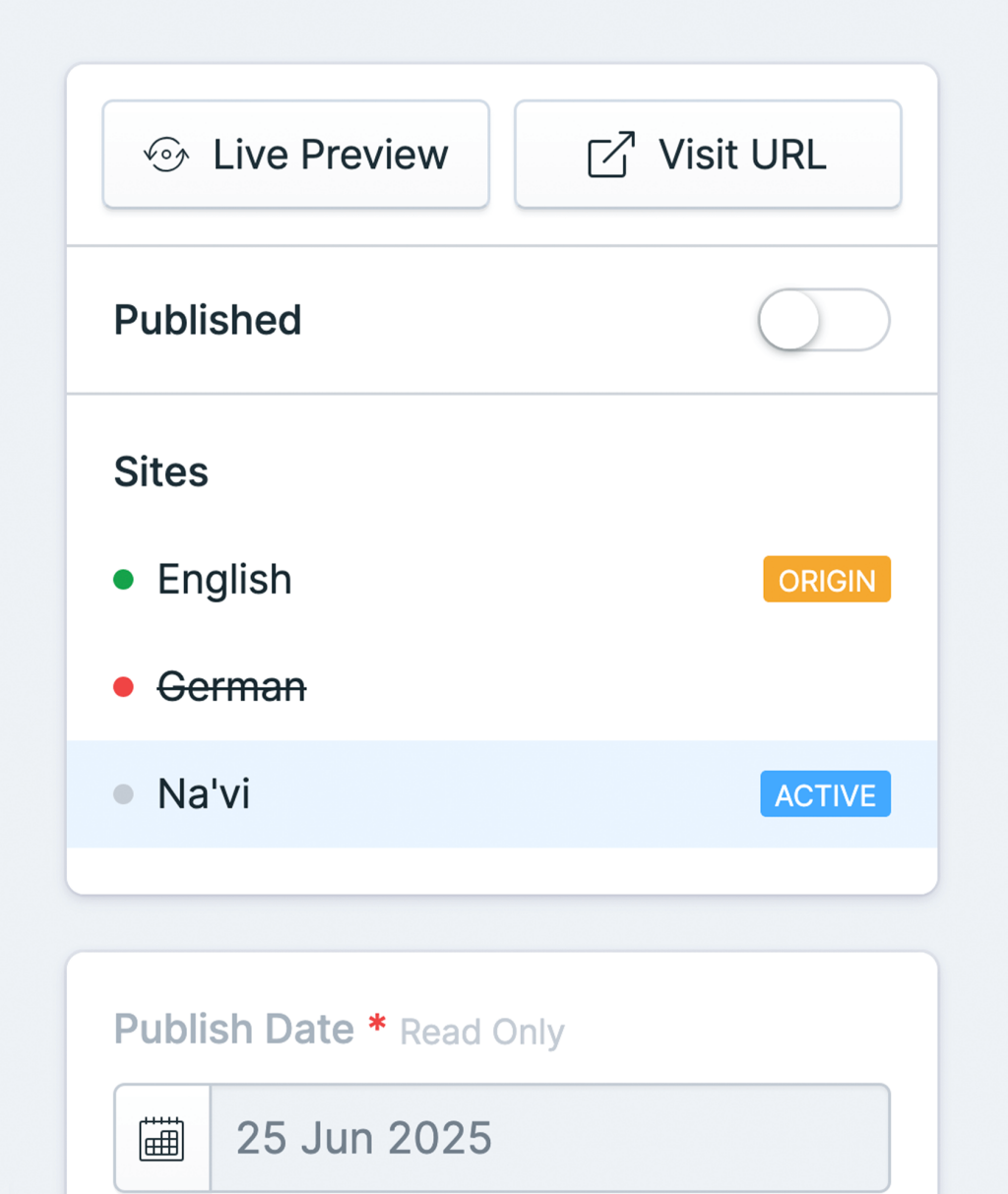
Task: Click the Read Only indicator text
Action: tap(482, 1033)
